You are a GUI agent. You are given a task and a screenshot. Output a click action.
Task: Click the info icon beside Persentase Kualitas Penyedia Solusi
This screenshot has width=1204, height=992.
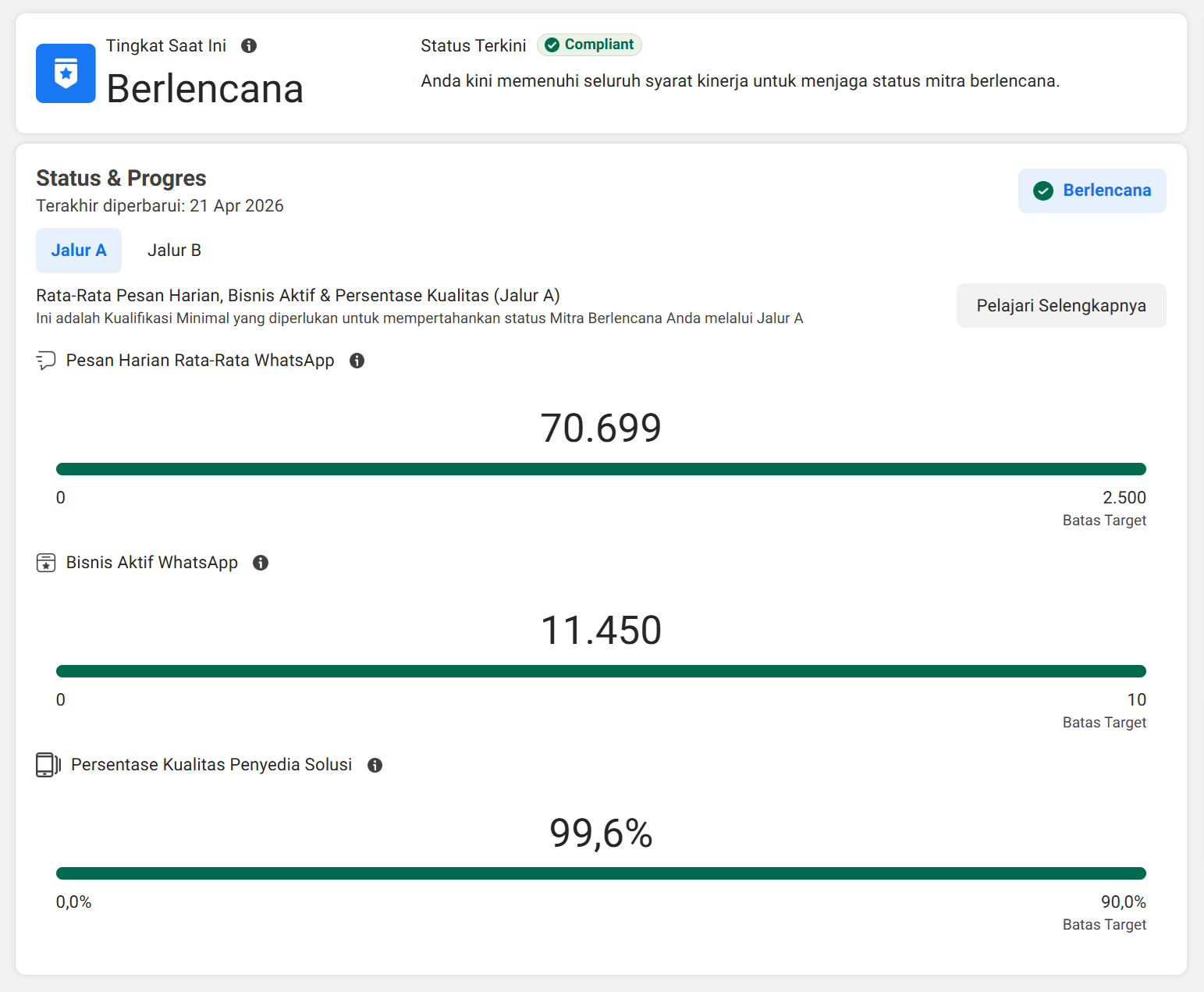click(x=374, y=765)
